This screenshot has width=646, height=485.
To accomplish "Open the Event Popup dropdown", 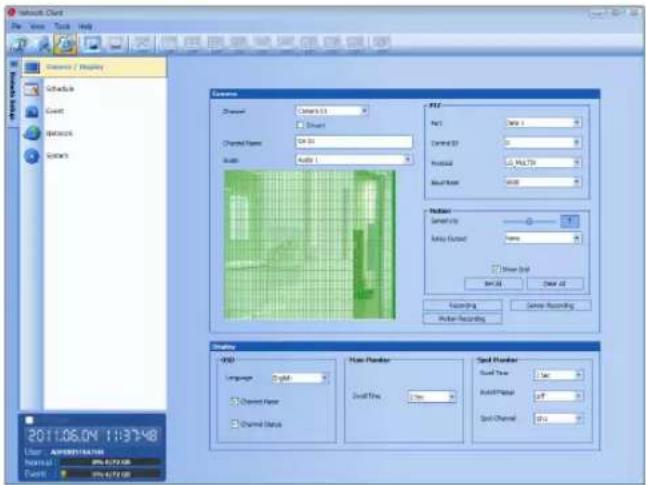I will 558,396.
